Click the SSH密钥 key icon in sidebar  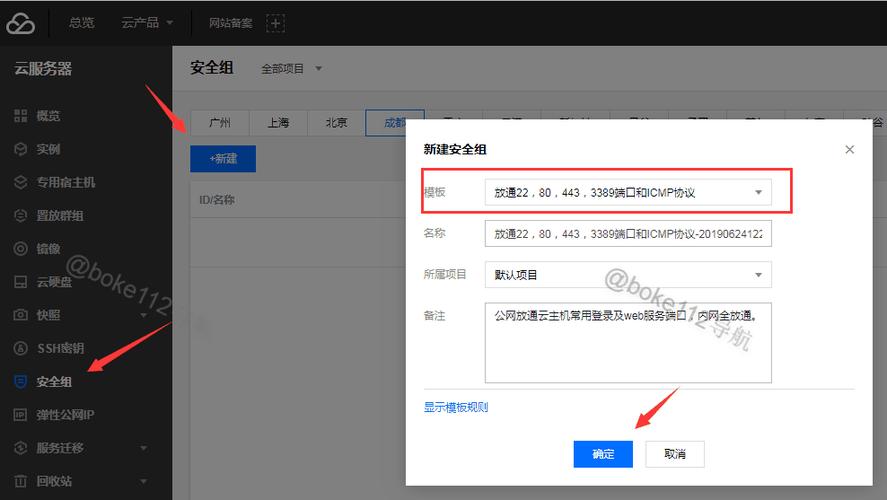coord(20,348)
